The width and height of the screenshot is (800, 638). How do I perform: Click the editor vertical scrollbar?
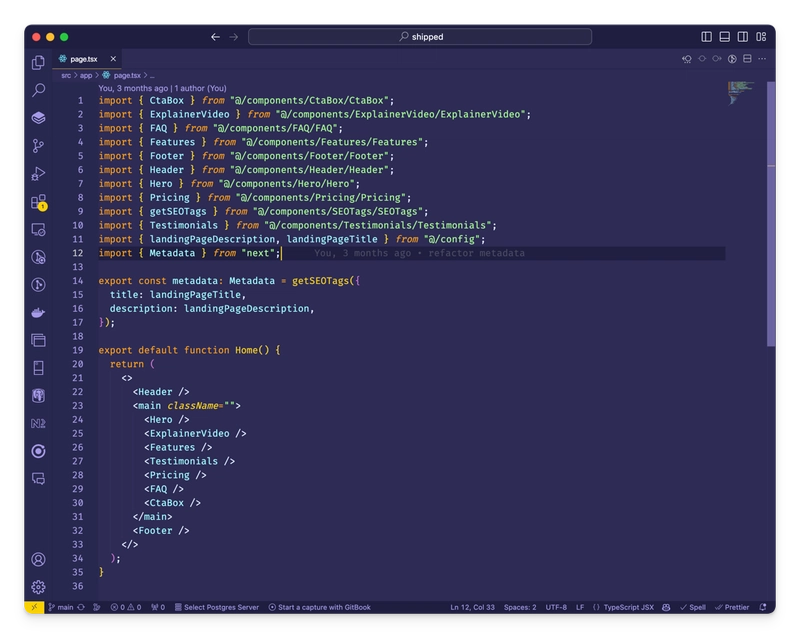[x=771, y=214]
